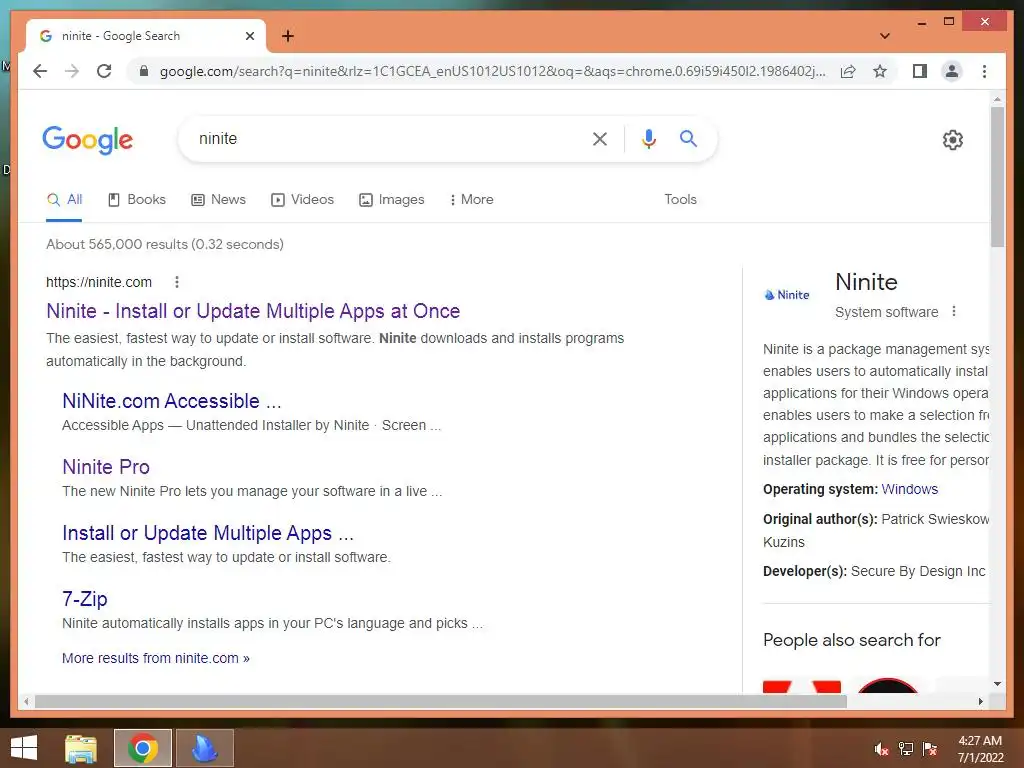Screen dimensions: 1024x768
Task: Start voice search with microphone icon
Action: 648,138
